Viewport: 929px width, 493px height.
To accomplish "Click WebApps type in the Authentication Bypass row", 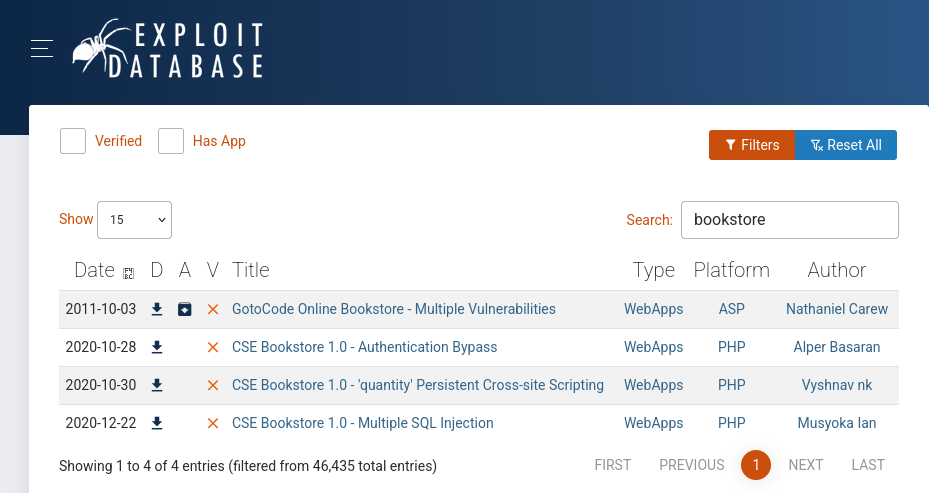I will pyautogui.click(x=653, y=347).
